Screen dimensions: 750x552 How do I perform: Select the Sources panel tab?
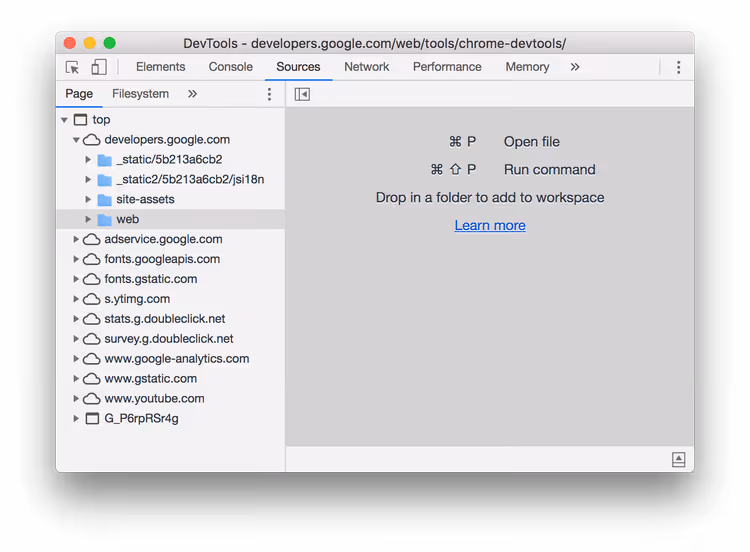[x=298, y=67]
